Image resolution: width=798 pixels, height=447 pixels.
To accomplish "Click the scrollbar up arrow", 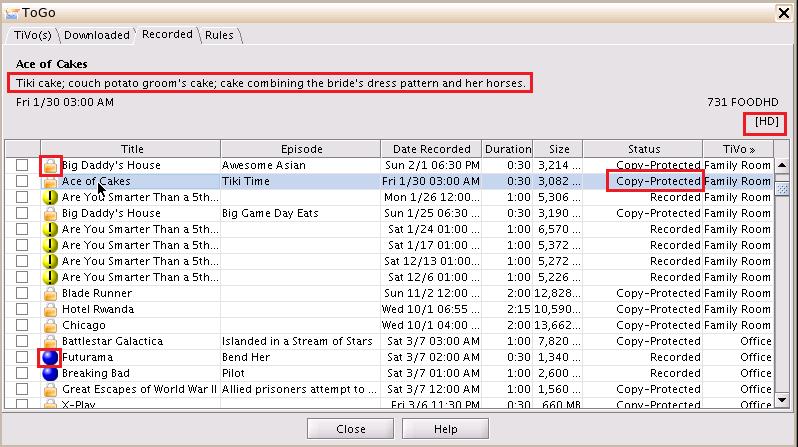I will (x=782, y=165).
